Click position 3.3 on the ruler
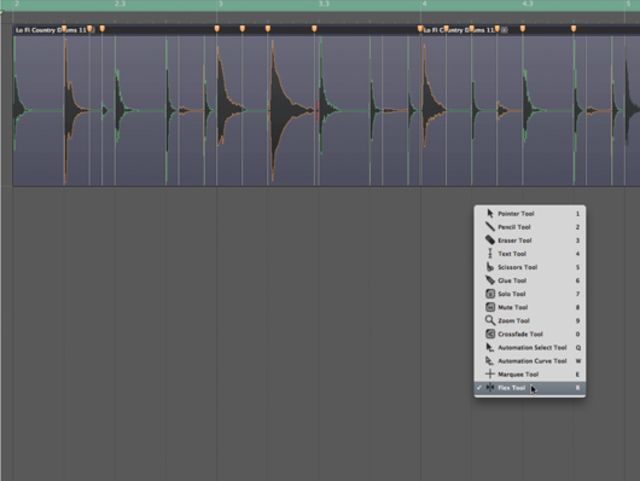 pos(324,4)
